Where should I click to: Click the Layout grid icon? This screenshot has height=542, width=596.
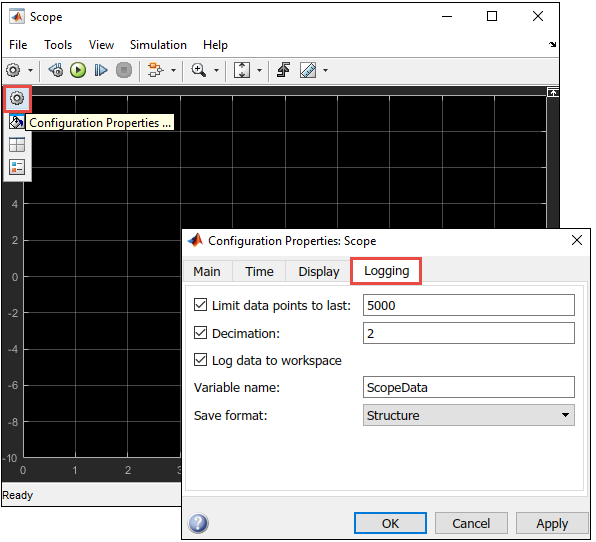point(17,144)
